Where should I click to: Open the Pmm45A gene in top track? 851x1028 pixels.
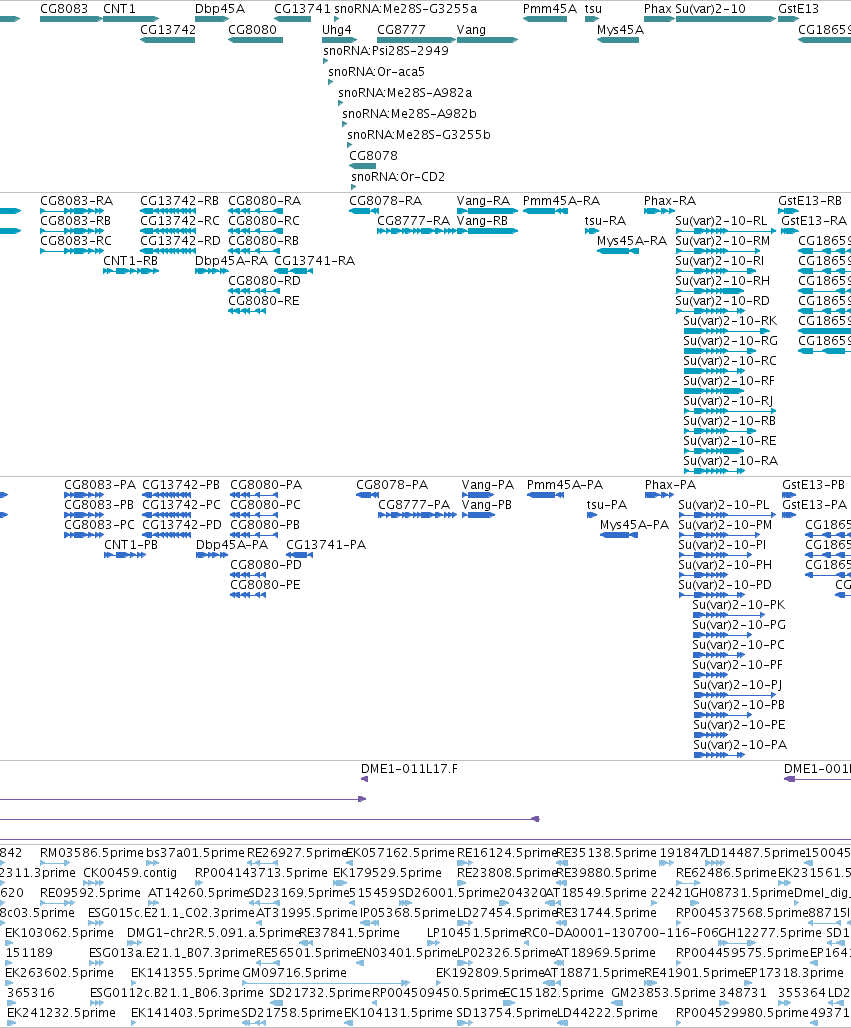[545, 19]
